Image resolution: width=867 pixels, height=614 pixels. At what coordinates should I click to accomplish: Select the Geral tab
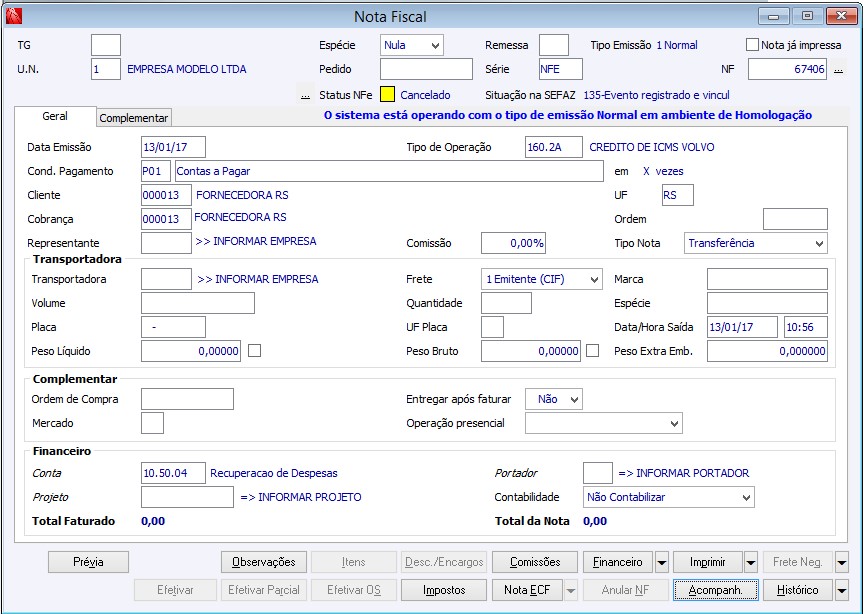(55, 117)
